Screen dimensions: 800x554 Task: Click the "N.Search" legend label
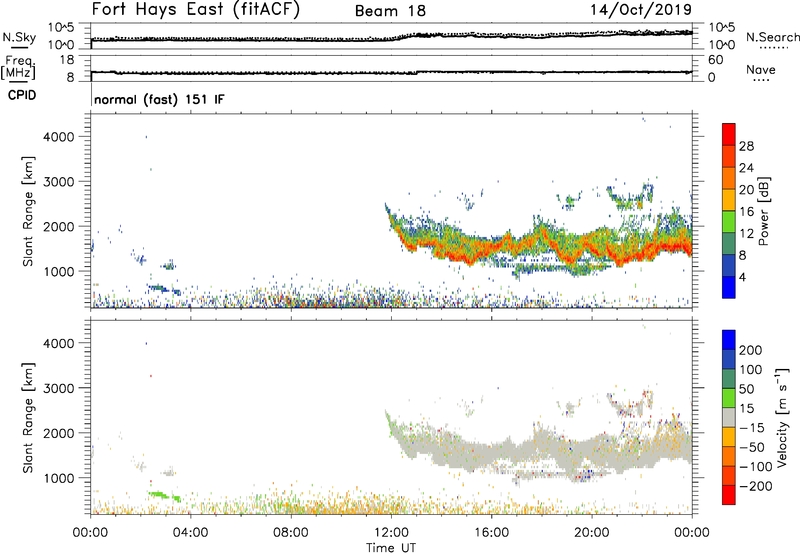click(x=773, y=37)
